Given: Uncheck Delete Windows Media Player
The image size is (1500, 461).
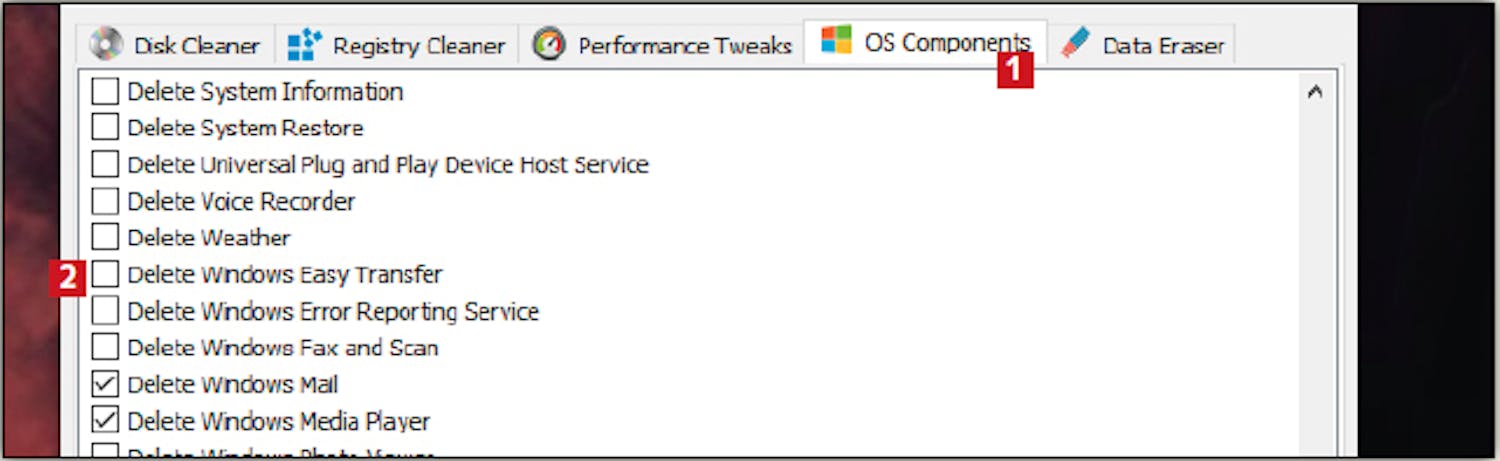Looking at the screenshot, I should click(x=105, y=420).
